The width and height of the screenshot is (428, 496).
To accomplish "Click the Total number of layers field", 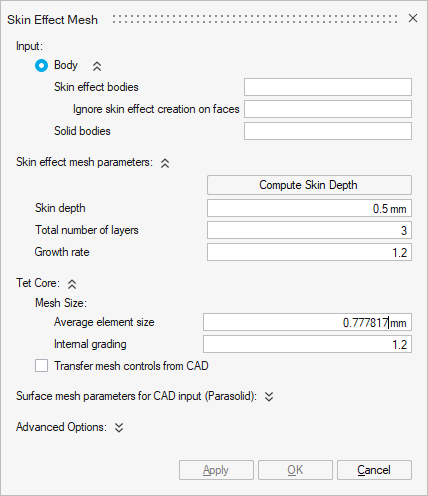I will pos(309,230).
